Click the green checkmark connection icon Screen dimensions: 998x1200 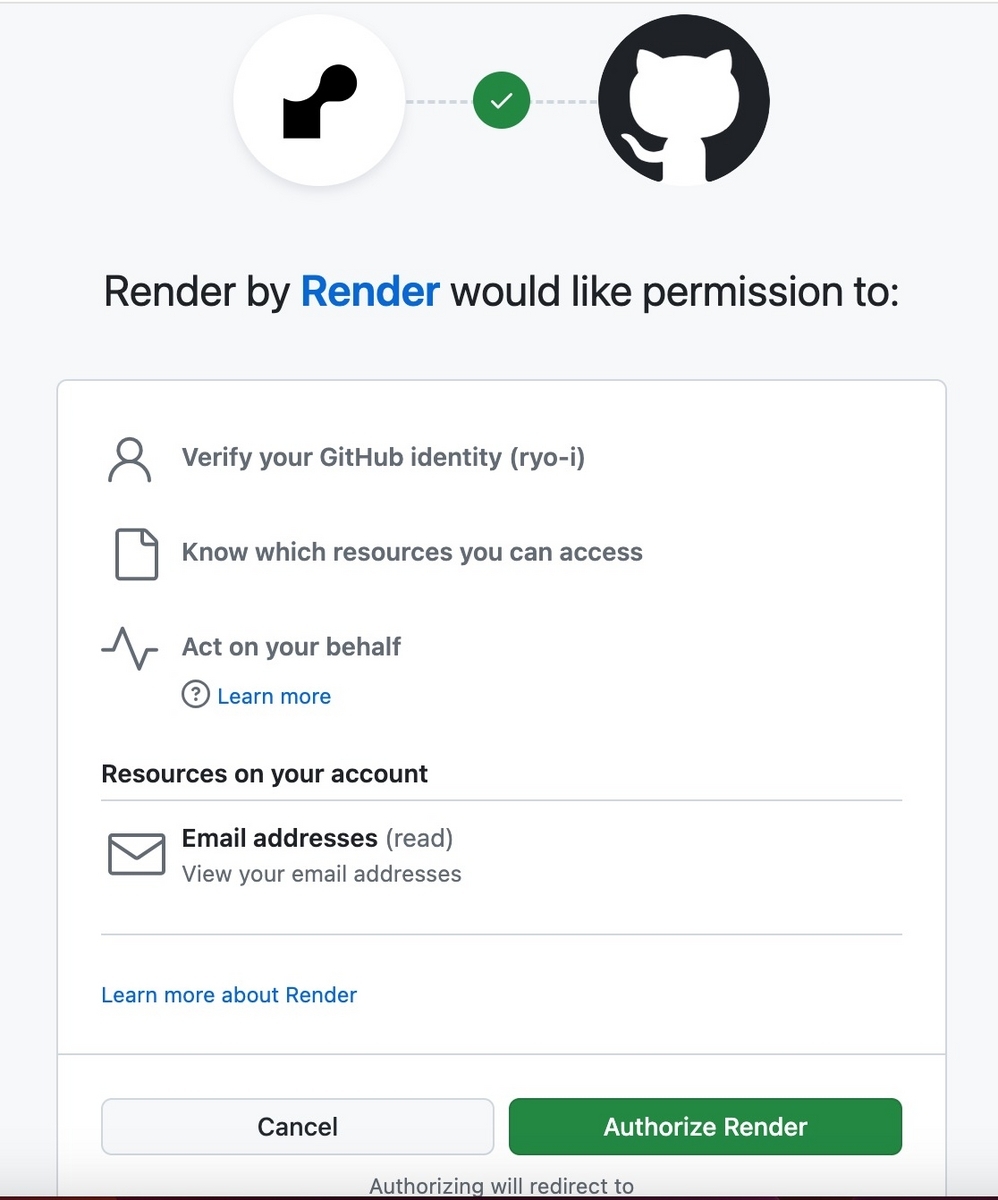[x=502, y=101]
